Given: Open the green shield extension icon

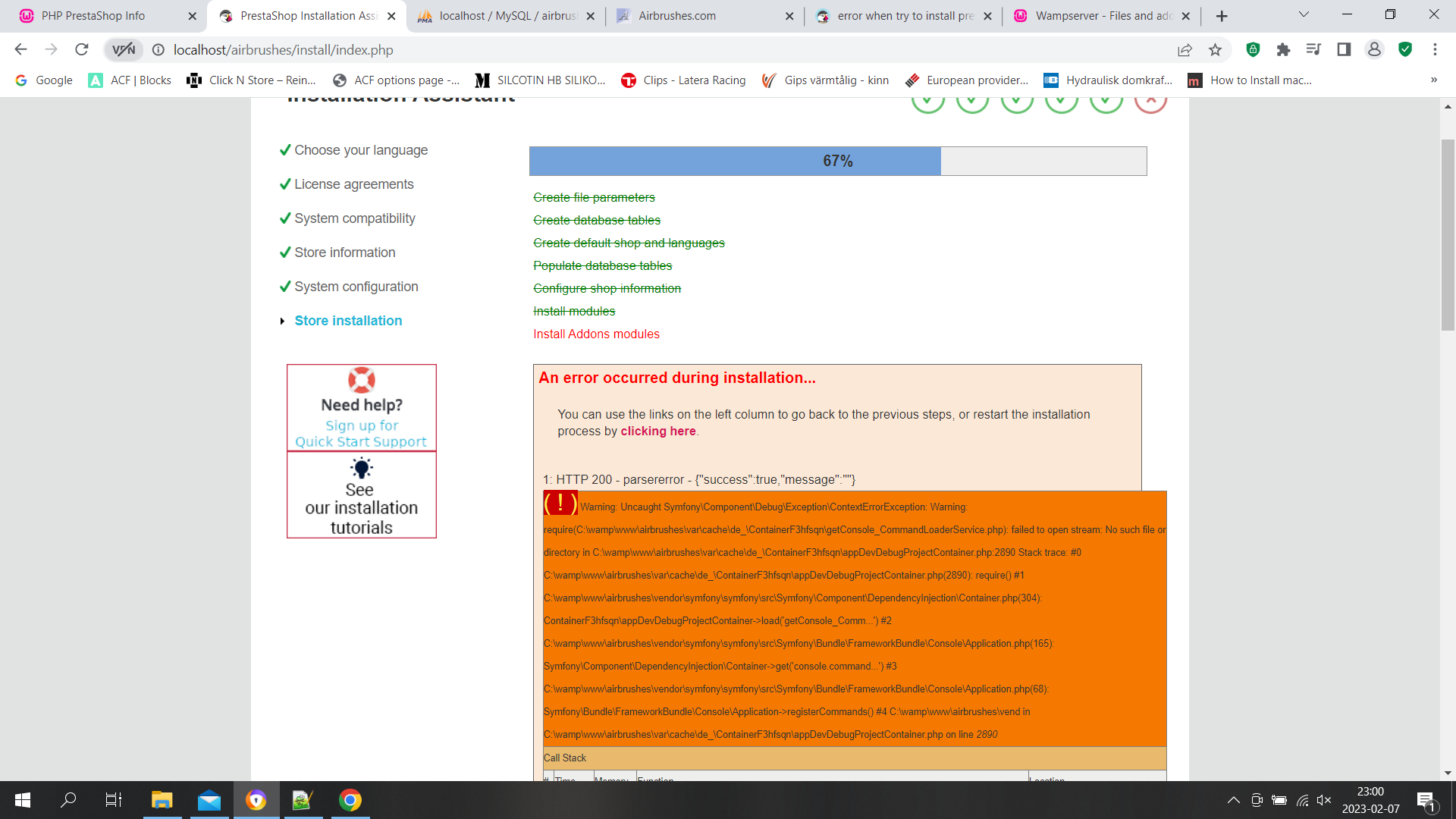Looking at the screenshot, I should [1253, 49].
